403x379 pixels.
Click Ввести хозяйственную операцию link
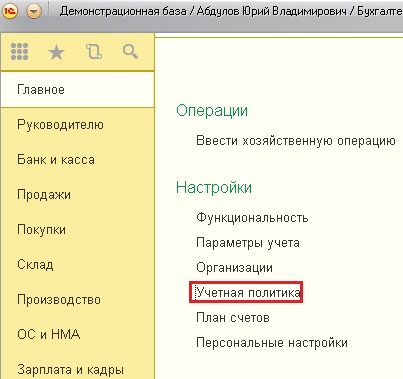pos(296,141)
